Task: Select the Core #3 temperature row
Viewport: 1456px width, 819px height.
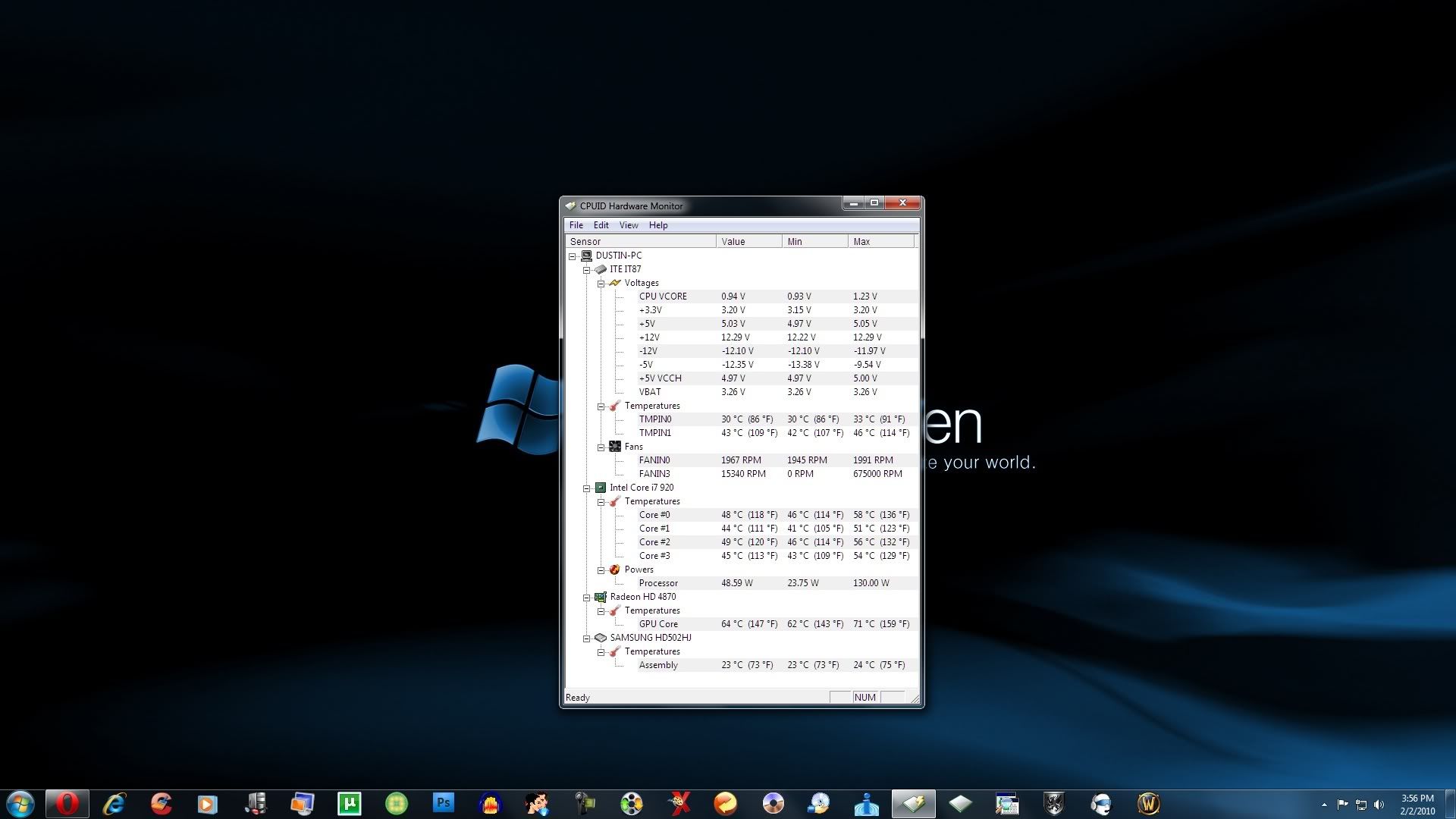Action: point(777,556)
